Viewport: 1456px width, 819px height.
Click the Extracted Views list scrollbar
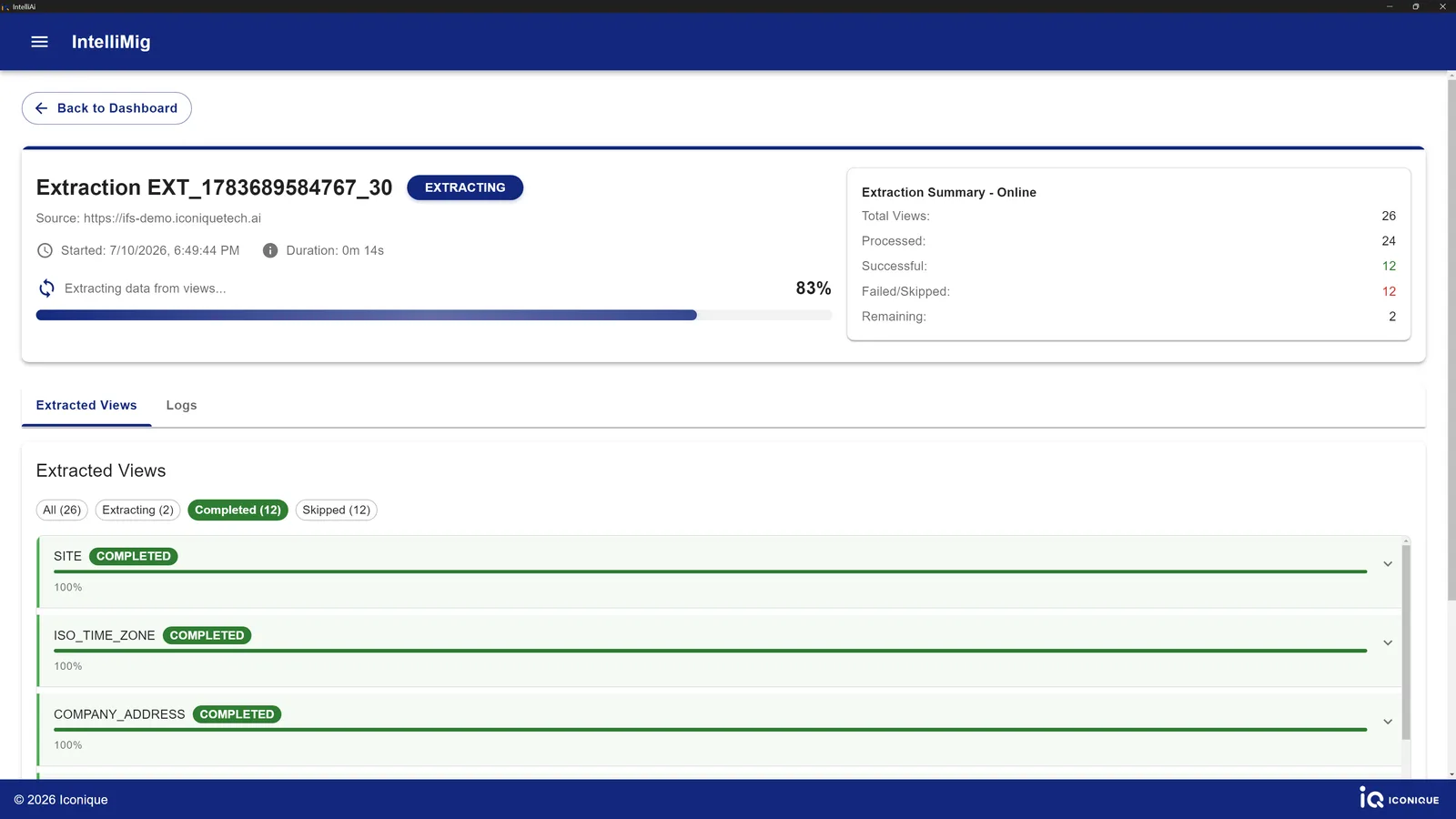point(1406,642)
